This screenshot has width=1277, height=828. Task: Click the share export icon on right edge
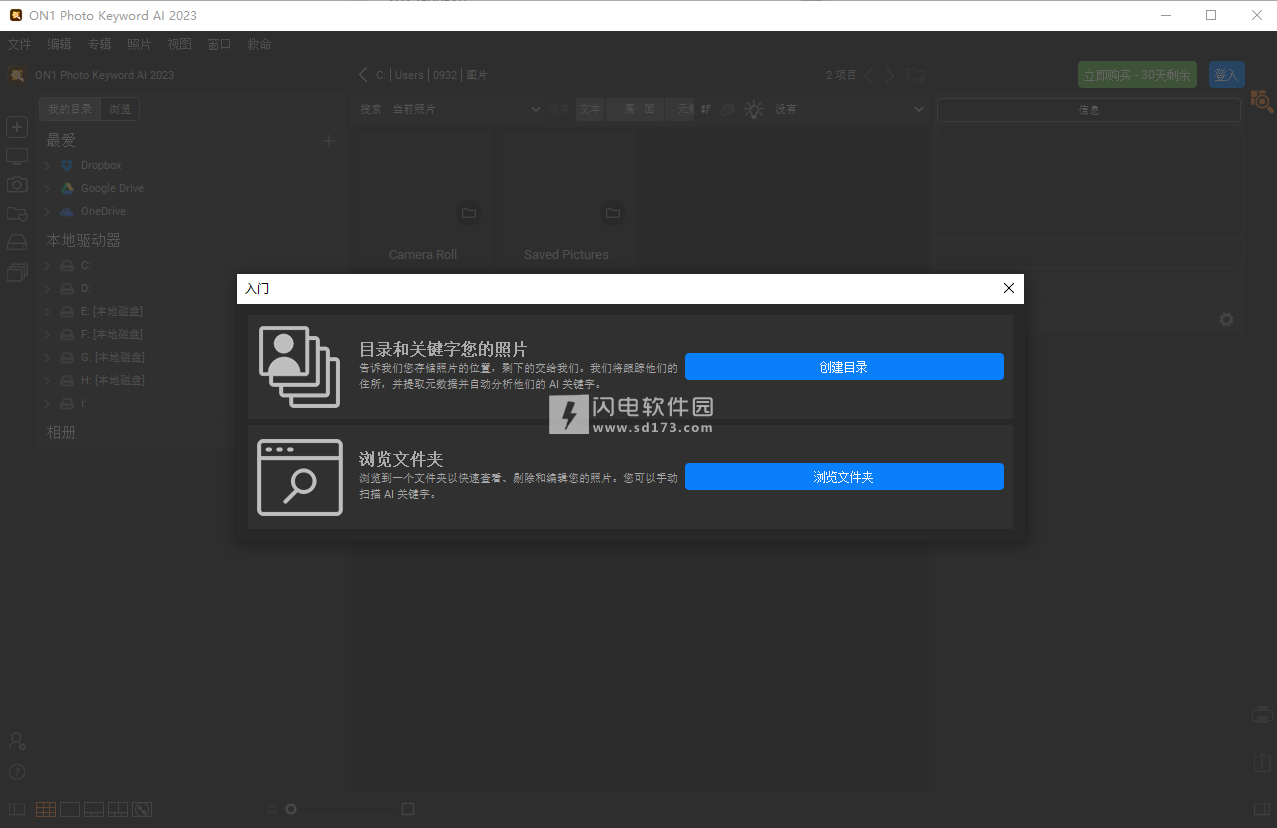[x=1262, y=762]
